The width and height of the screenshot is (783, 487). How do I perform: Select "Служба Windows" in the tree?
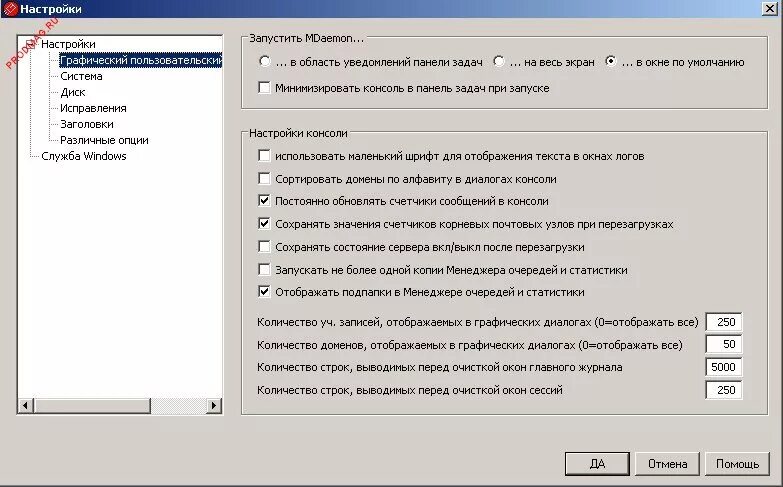84,156
